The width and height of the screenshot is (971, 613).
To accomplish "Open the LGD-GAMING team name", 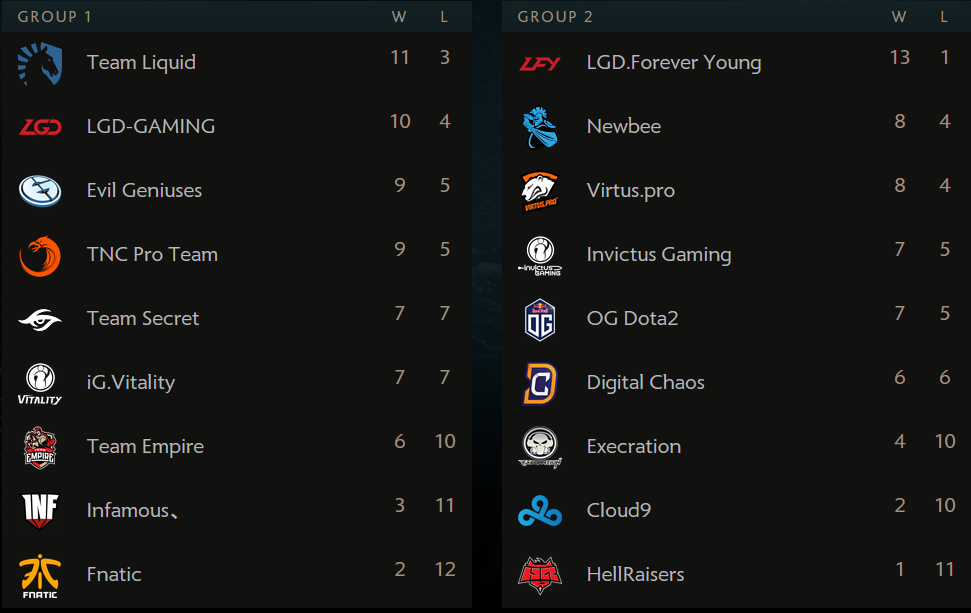I will (x=151, y=126).
